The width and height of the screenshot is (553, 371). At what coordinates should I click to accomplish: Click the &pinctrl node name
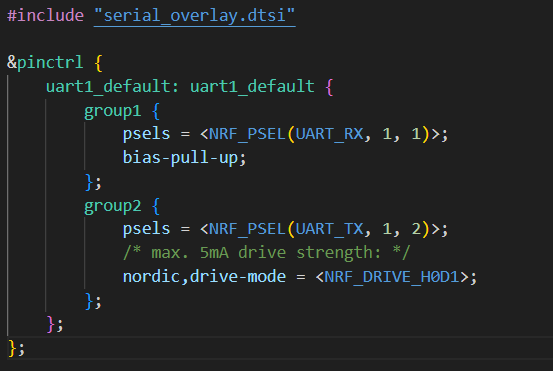coord(45,62)
